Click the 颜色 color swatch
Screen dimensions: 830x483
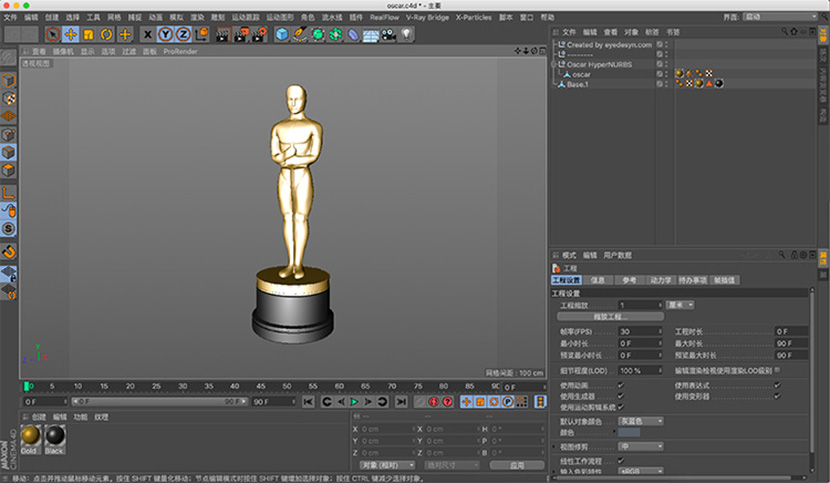pyautogui.click(x=629, y=433)
